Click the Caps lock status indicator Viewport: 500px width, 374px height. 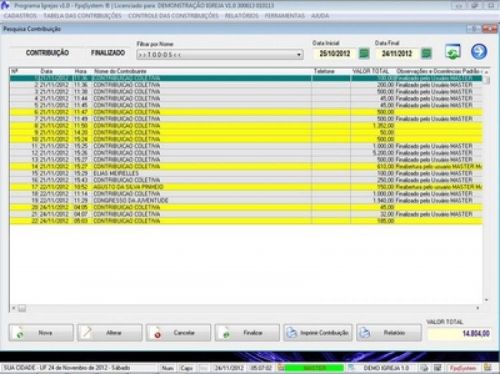tap(187, 368)
